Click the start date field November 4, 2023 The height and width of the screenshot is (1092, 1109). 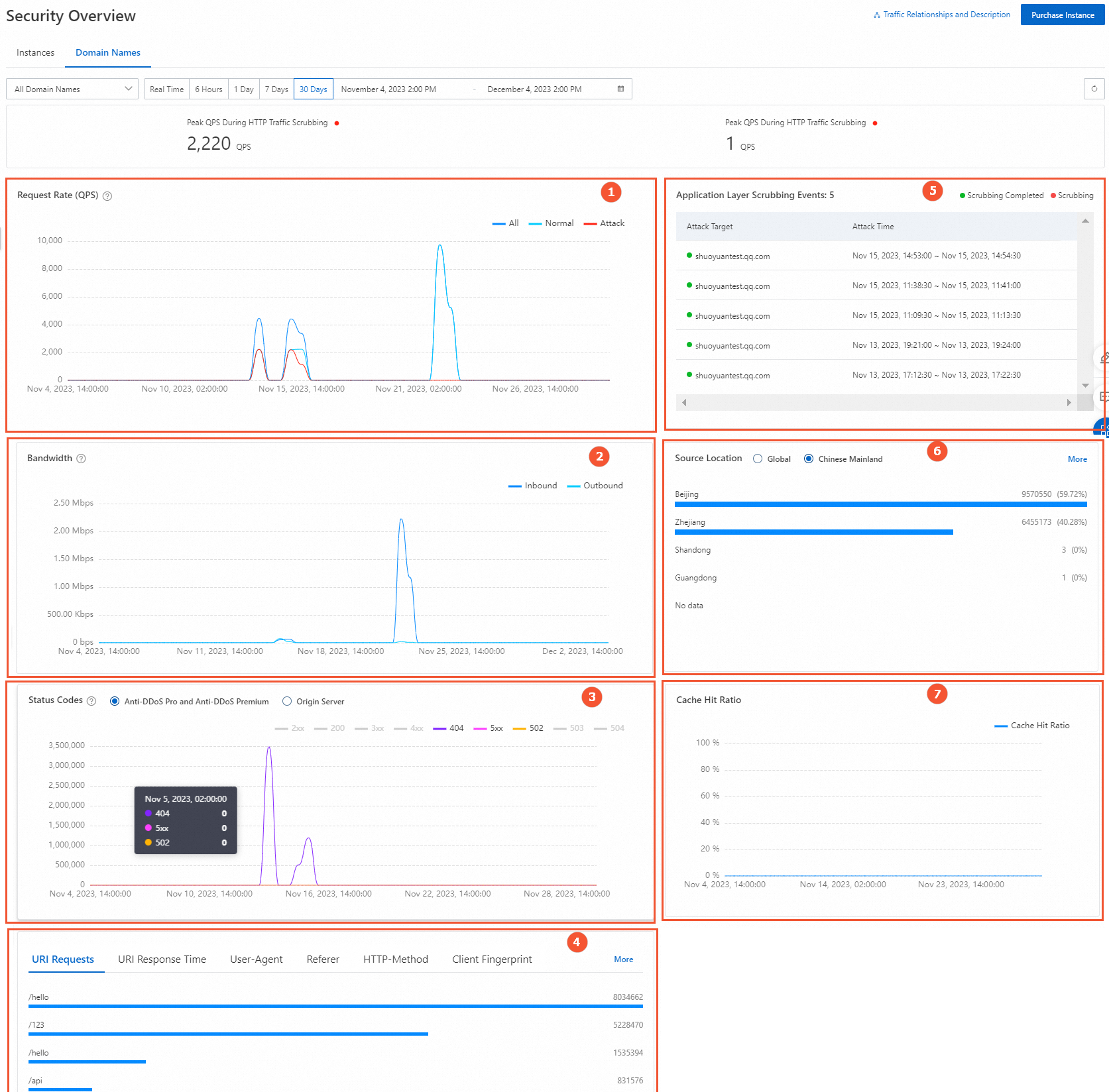388,89
